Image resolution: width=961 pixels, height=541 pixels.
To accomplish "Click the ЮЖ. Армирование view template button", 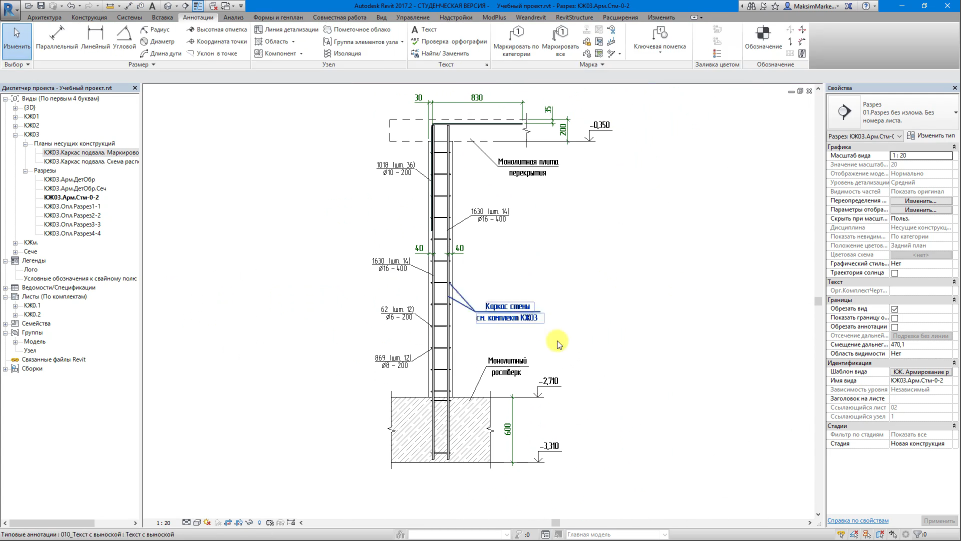I will tap(921, 372).
